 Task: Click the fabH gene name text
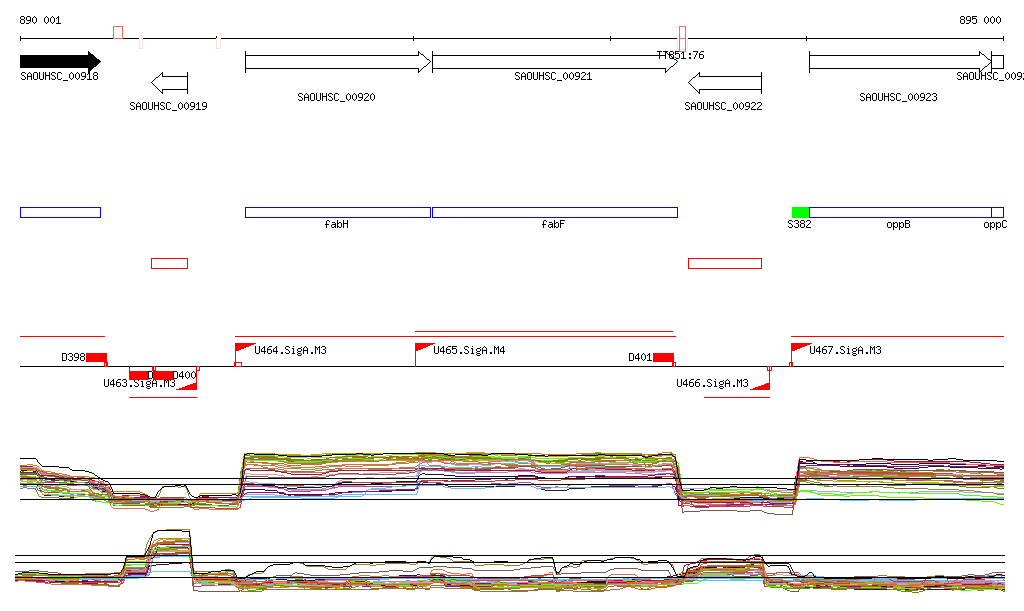pos(336,225)
